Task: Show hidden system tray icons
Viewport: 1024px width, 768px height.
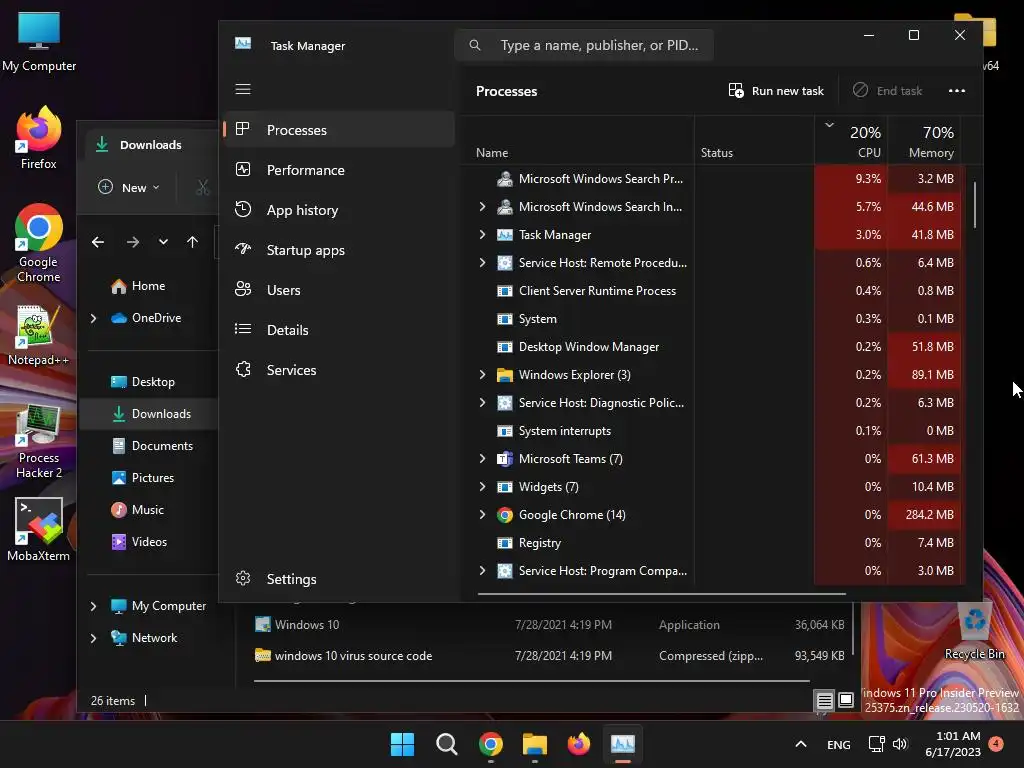Action: tap(801, 744)
